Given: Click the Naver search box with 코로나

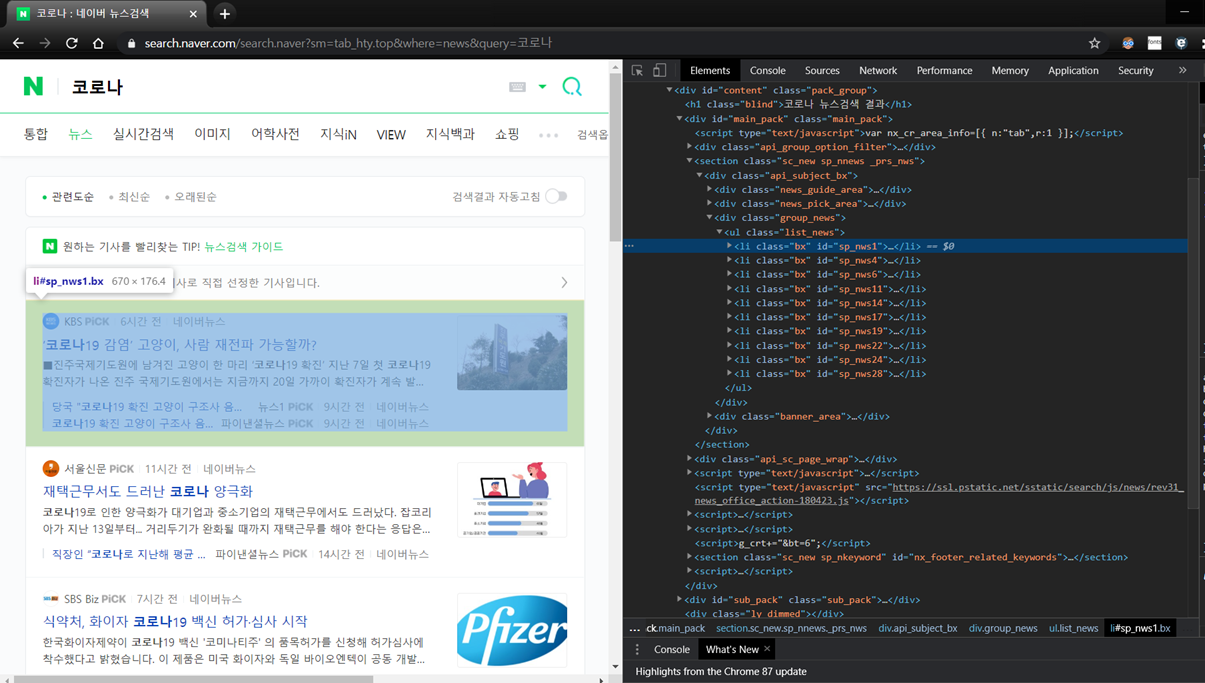Looking at the screenshot, I should tap(284, 87).
